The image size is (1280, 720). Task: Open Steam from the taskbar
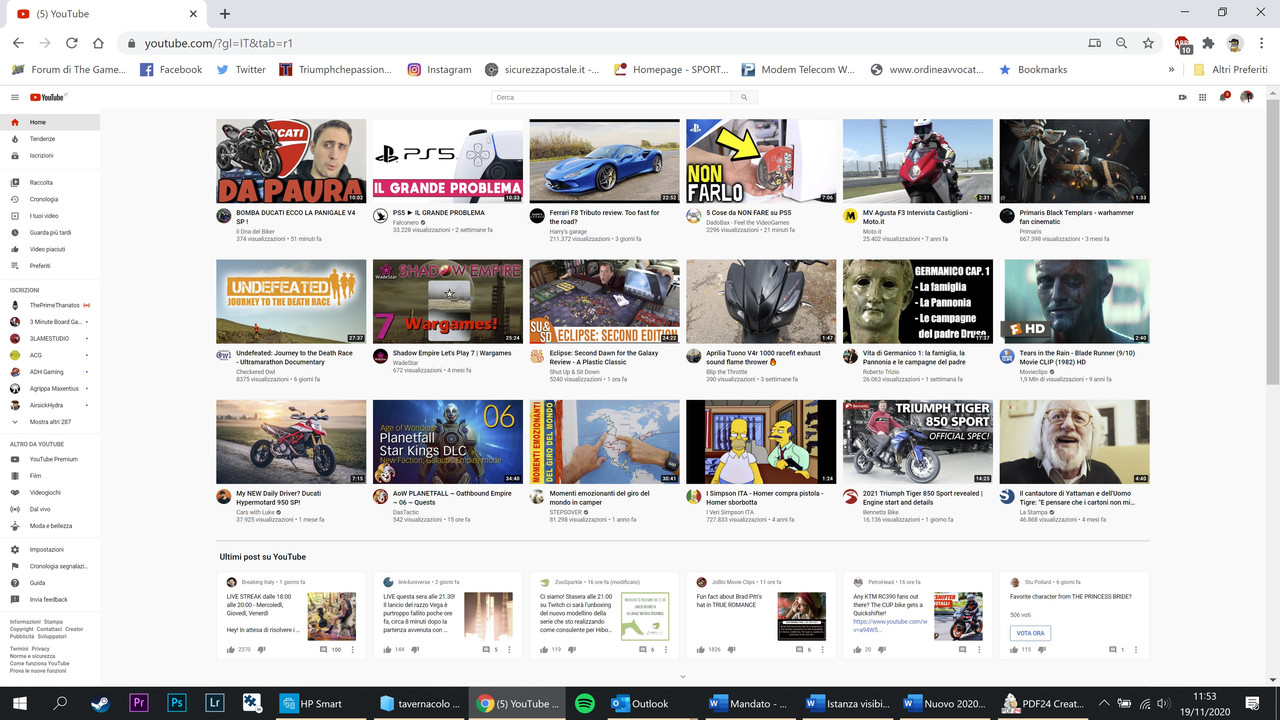pyautogui.click(x=99, y=703)
